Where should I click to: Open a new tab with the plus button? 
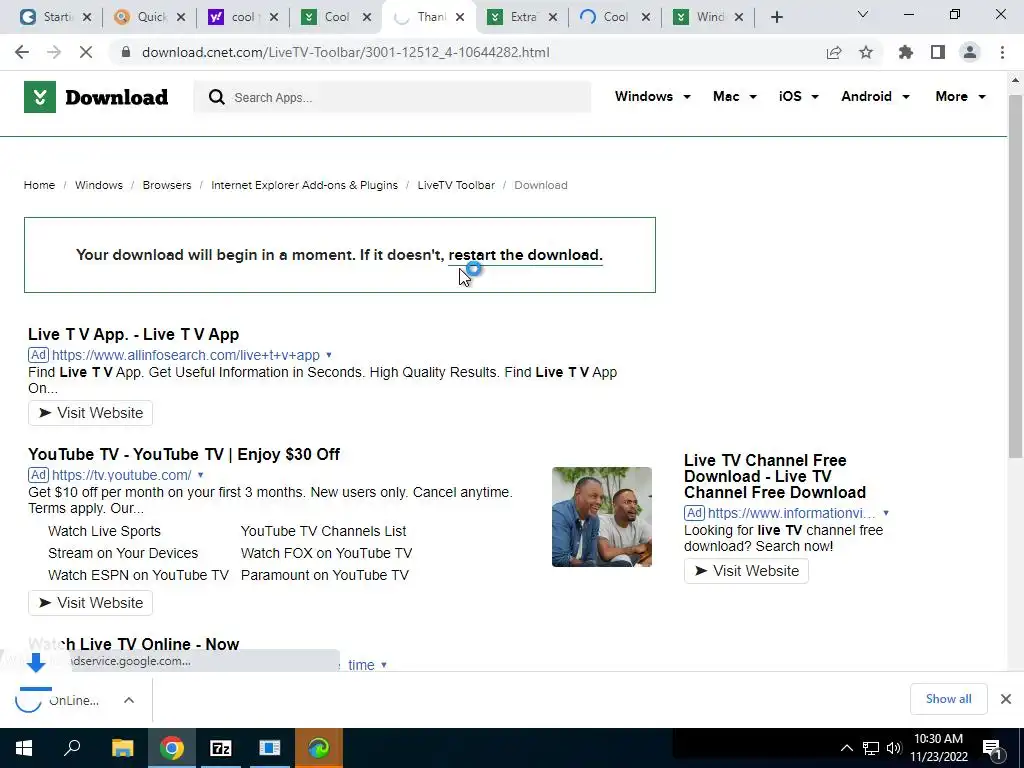tap(776, 17)
